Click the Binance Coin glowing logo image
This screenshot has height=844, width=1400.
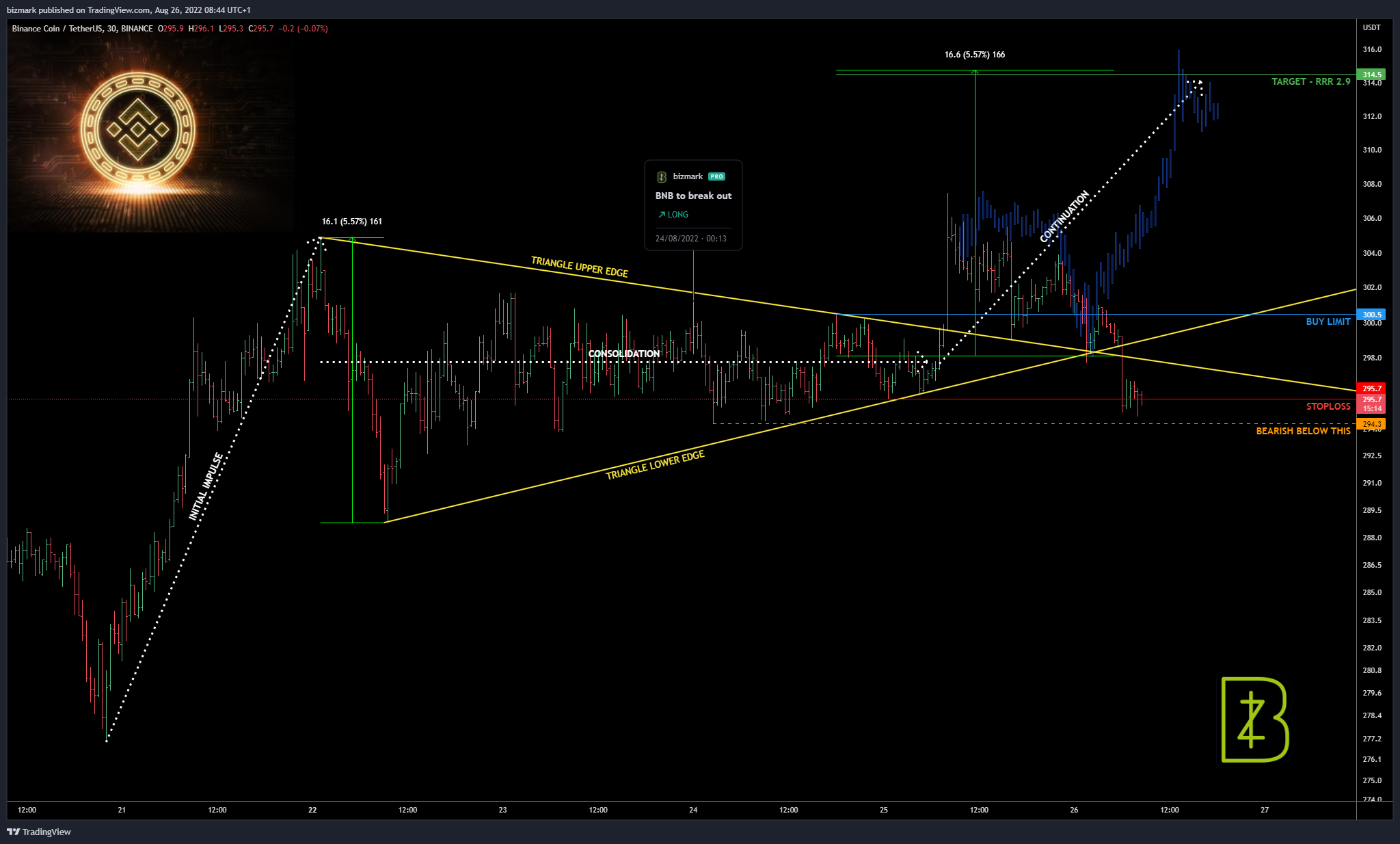(x=138, y=129)
